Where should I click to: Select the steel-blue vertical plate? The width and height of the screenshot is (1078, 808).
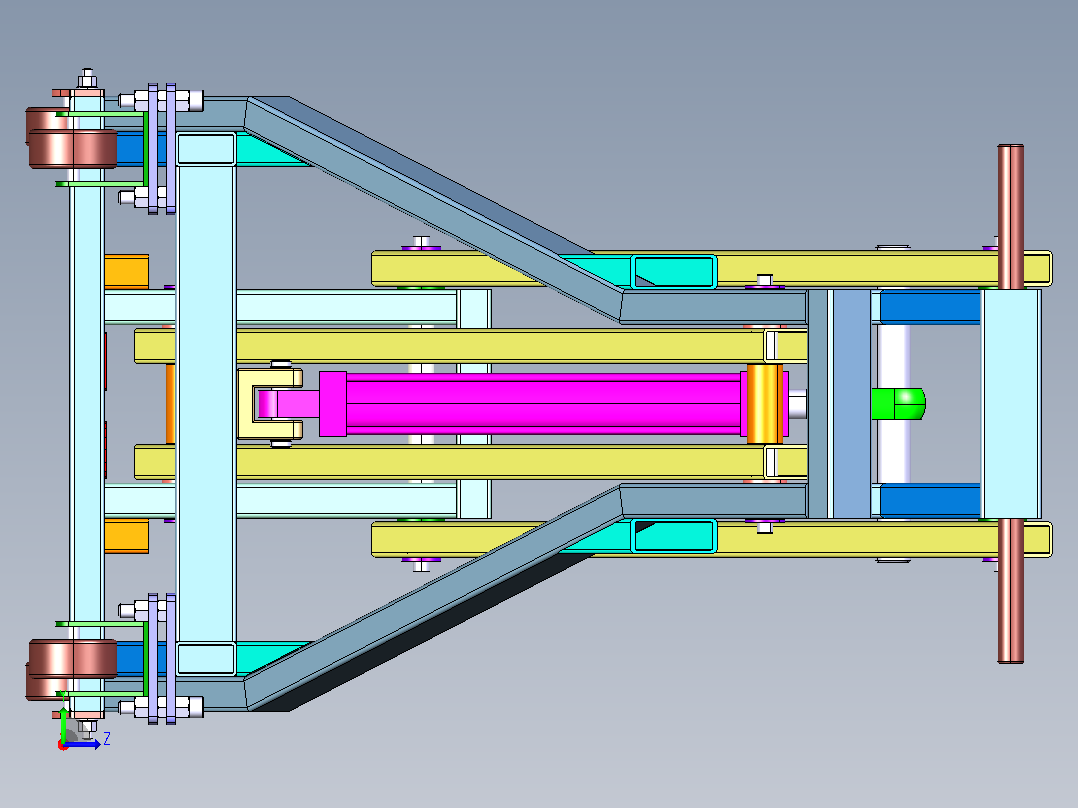(852, 404)
